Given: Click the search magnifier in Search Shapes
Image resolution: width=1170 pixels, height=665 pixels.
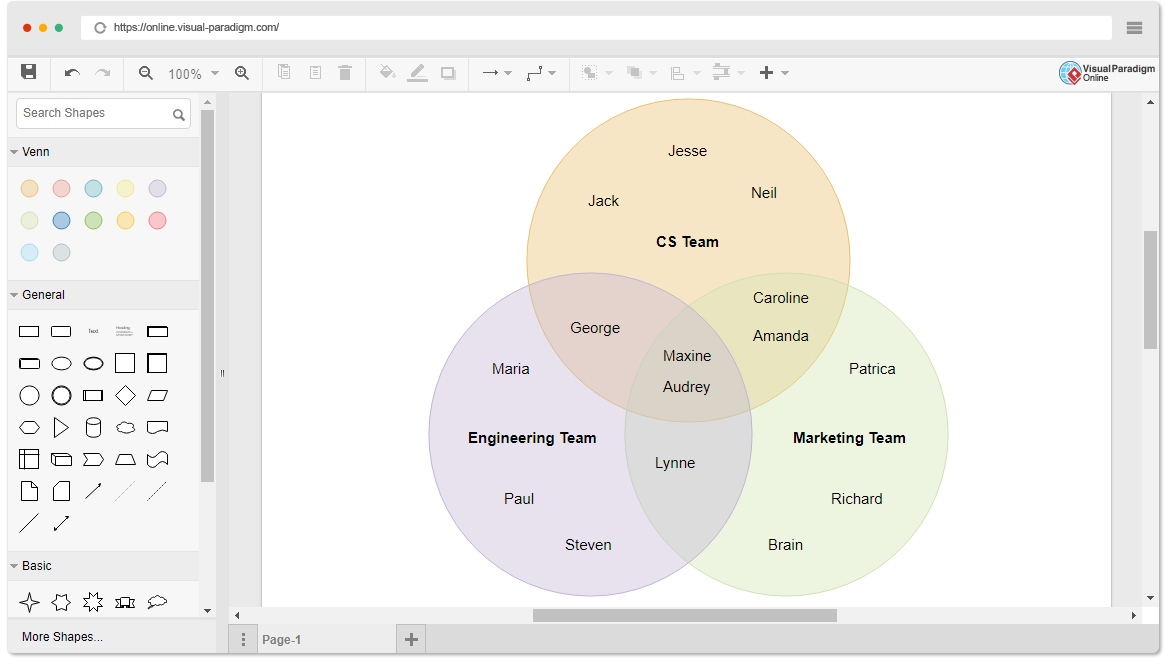Looking at the screenshot, I should click(x=178, y=114).
